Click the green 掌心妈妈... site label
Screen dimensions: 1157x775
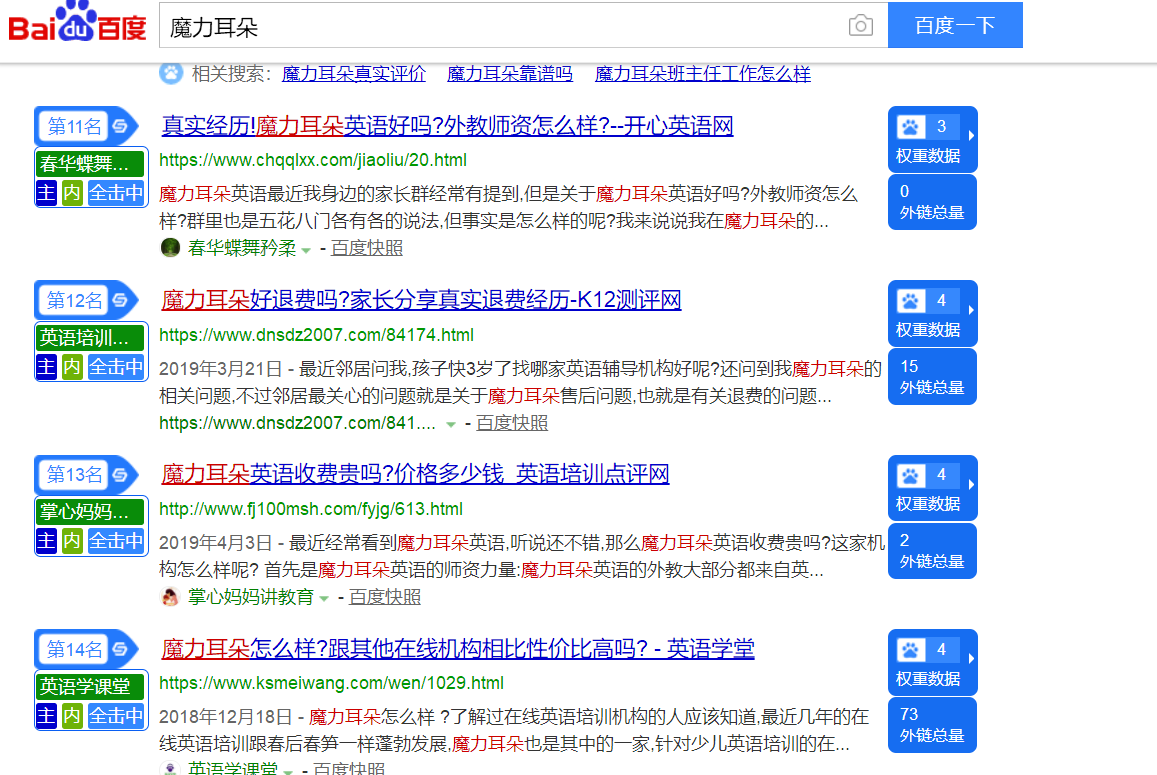point(91,512)
